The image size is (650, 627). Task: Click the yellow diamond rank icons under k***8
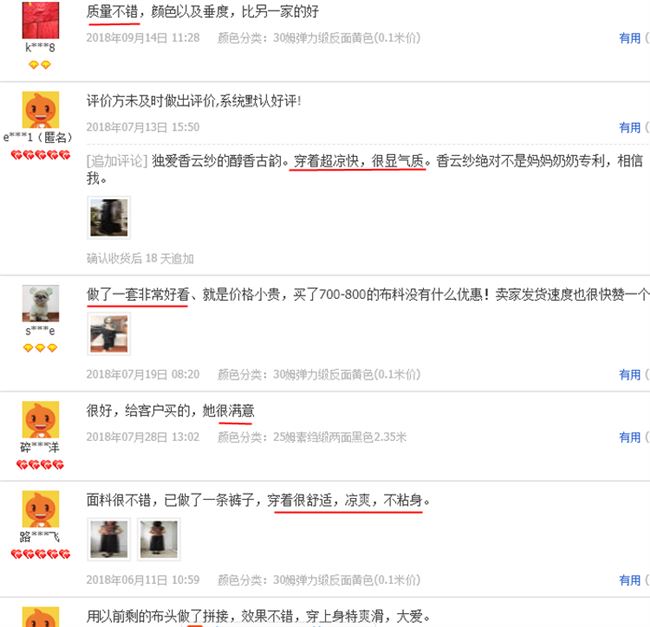(x=40, y=65)
